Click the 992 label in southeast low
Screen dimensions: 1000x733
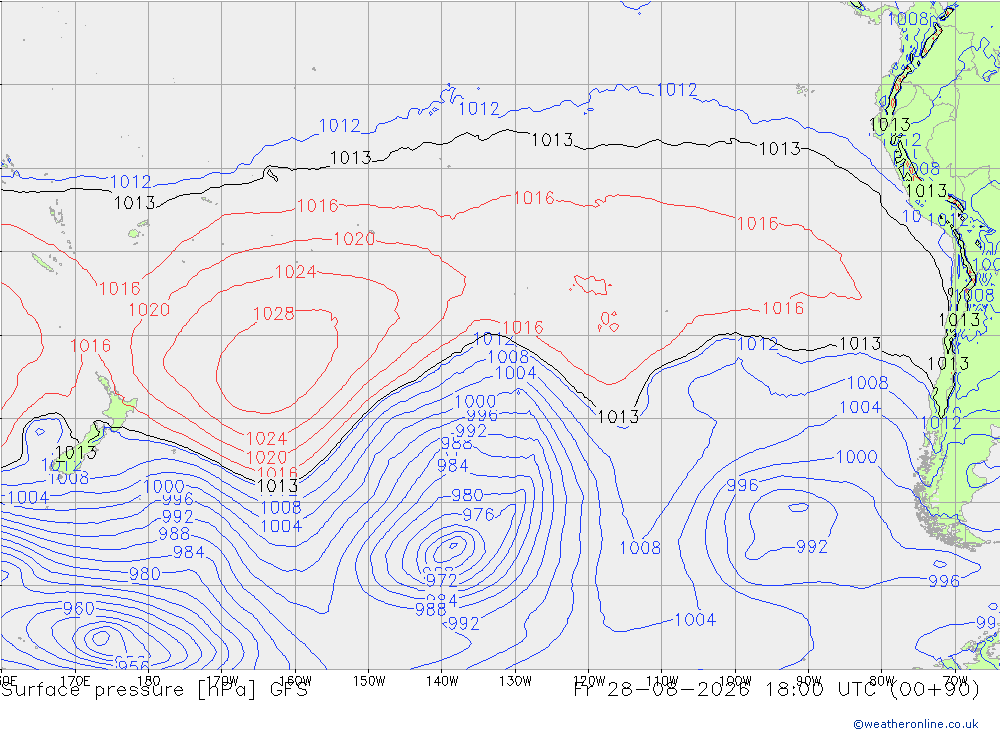[x=811, y=547]
